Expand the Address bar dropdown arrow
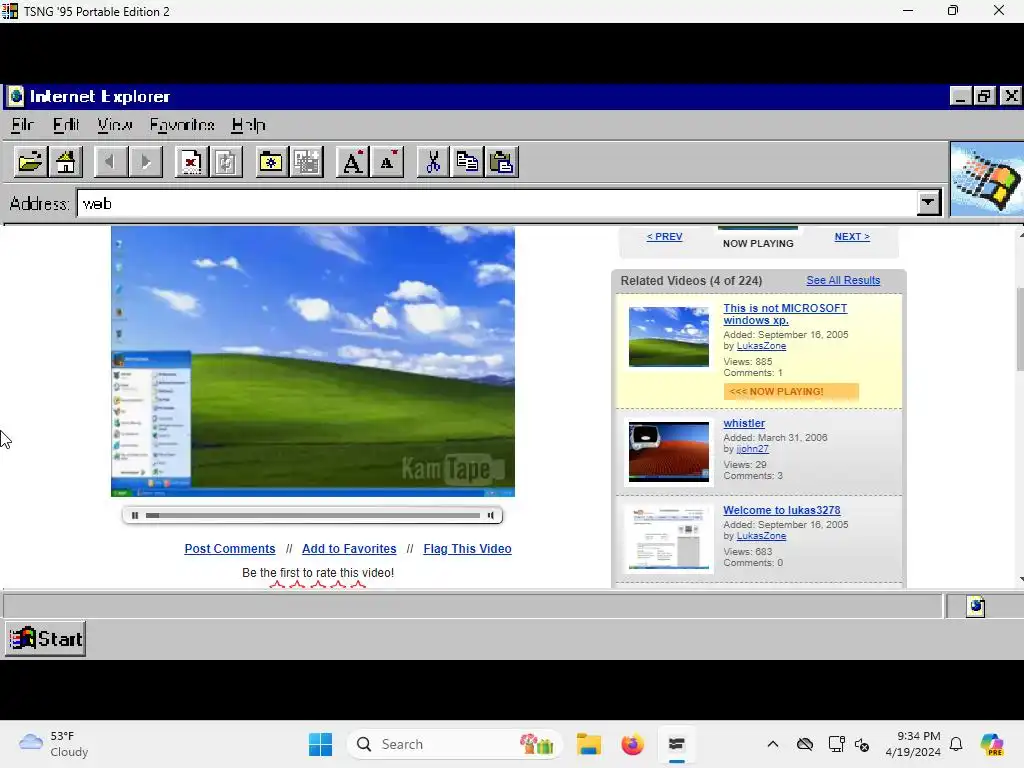This screenshot has height=768, width=1024. click(928, 203)
